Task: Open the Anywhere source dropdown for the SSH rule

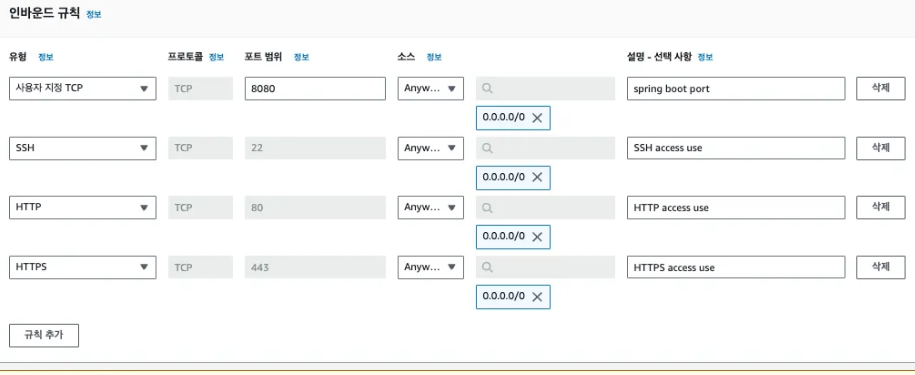Action: click(x=431, y=148)
